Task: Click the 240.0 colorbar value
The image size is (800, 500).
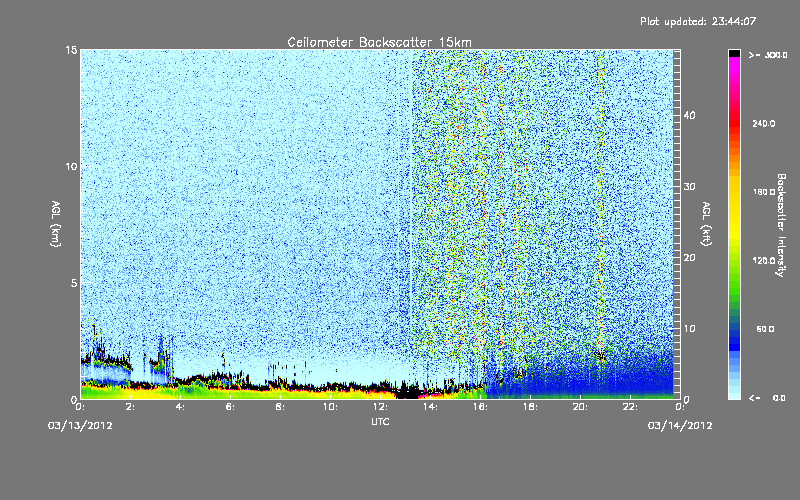Action: click(764, 123)
